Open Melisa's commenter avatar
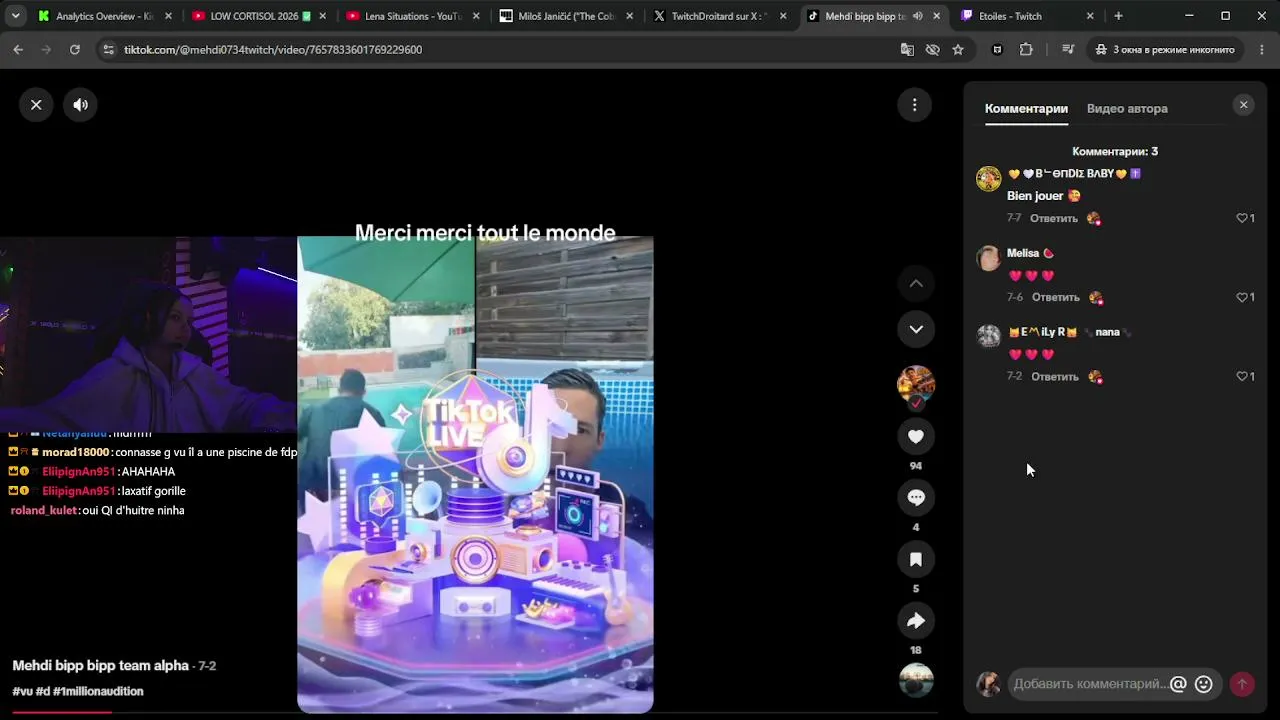This screenshot has width=1280, height=720. point(988,258)
